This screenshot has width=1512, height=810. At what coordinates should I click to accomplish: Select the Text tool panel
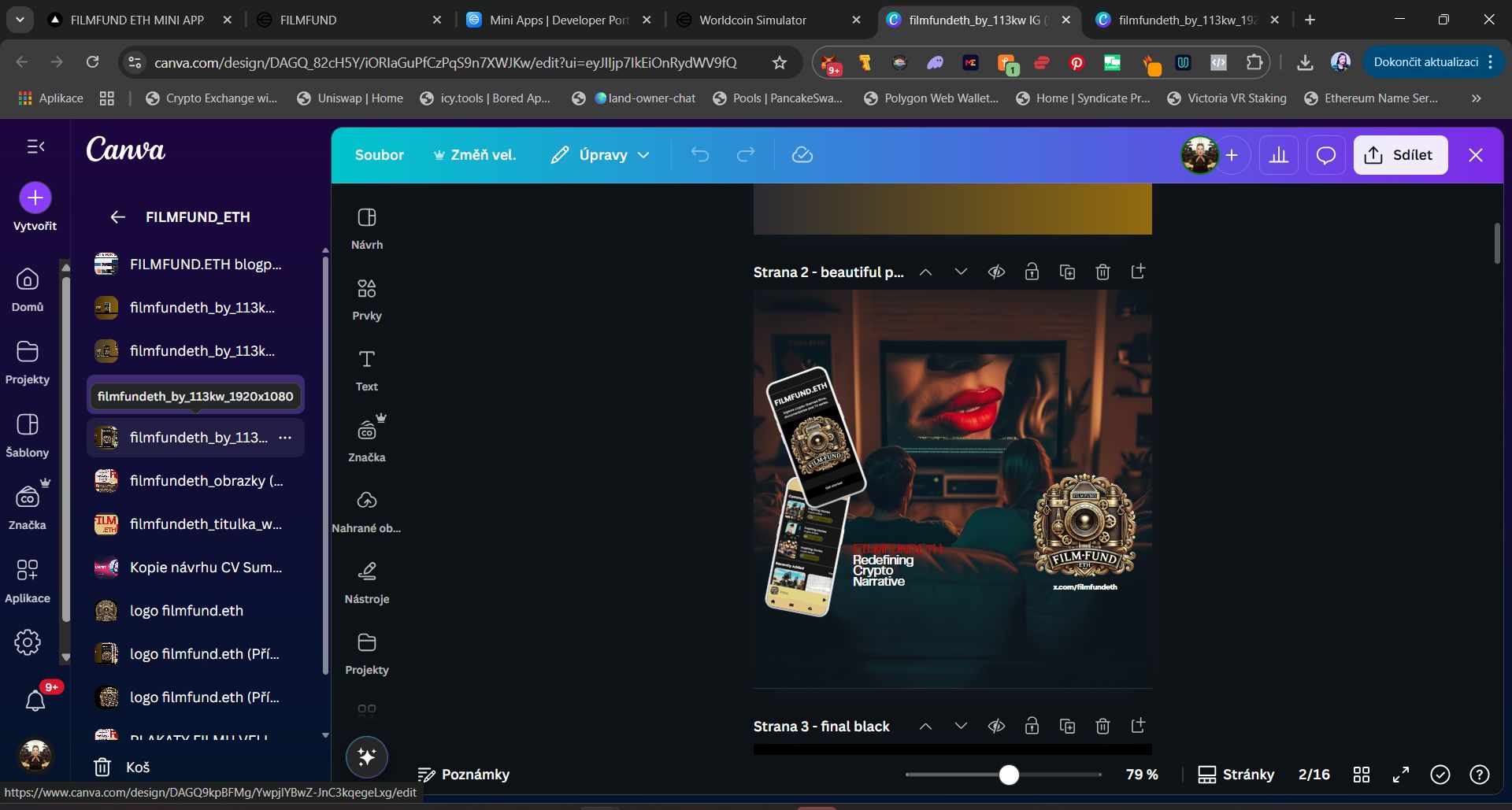367,370
